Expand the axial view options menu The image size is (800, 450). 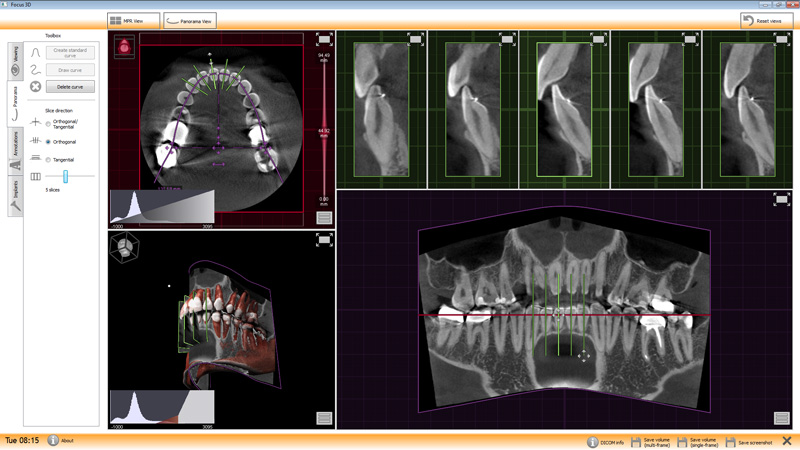click(x=324, y=217)
